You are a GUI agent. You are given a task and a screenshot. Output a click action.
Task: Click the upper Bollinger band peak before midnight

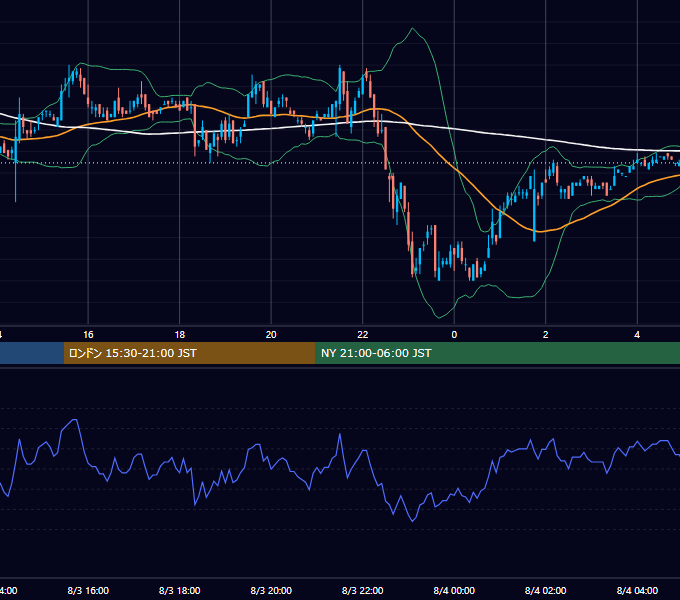[412, 29]
